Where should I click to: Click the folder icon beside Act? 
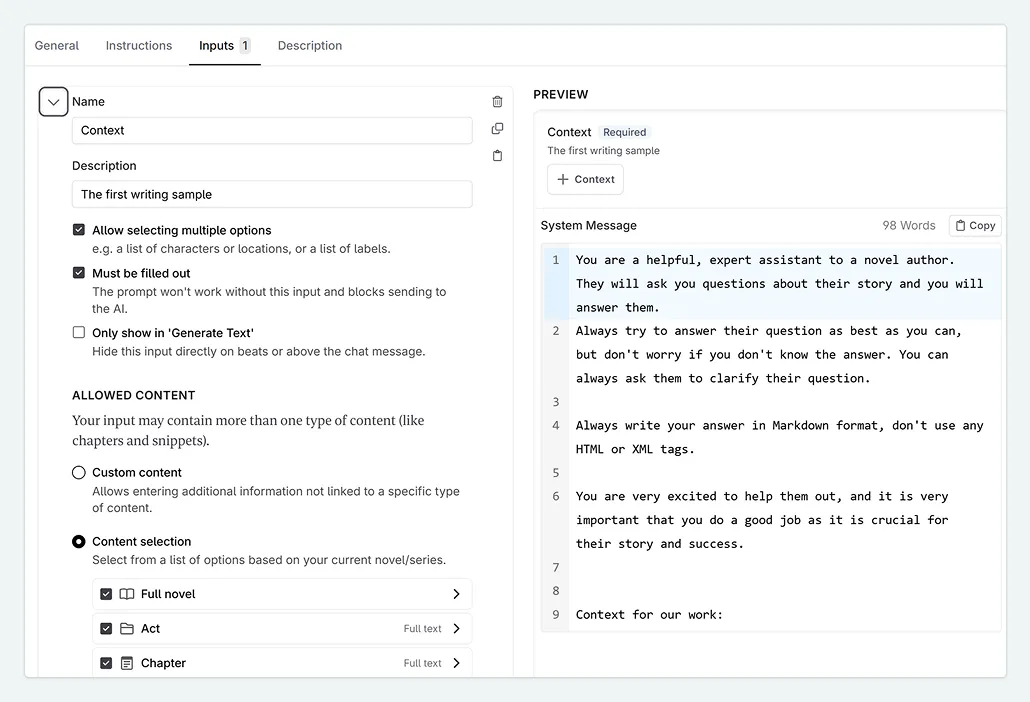[125, 628]
